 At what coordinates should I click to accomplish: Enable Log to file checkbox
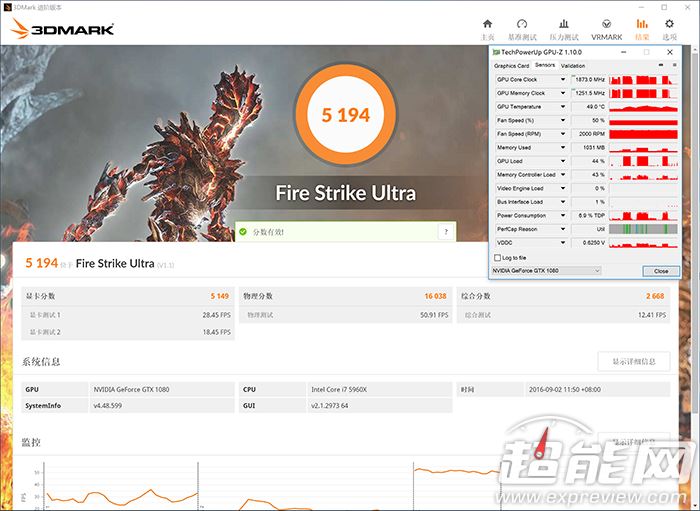(x=497, y=258)
